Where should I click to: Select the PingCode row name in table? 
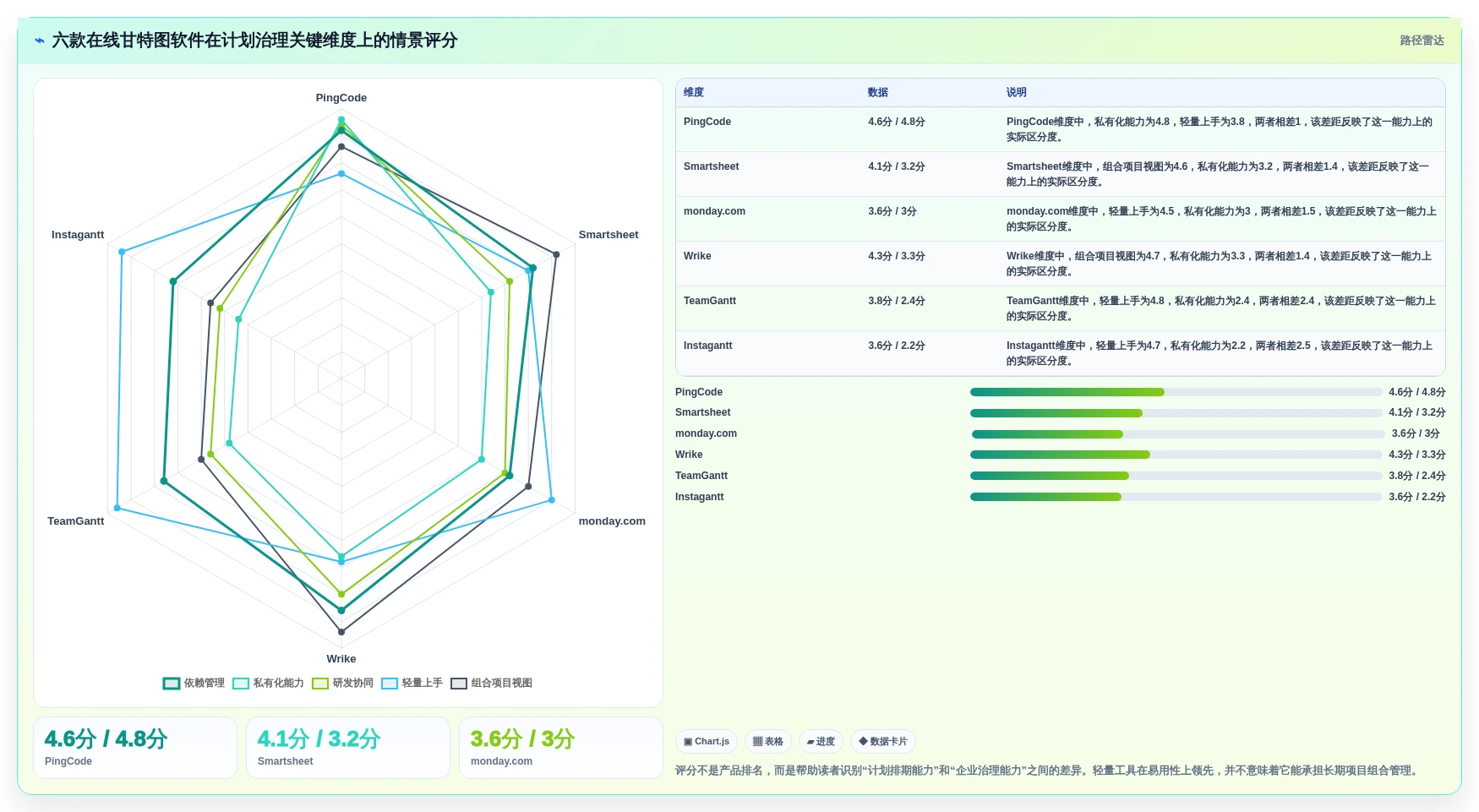707,122
